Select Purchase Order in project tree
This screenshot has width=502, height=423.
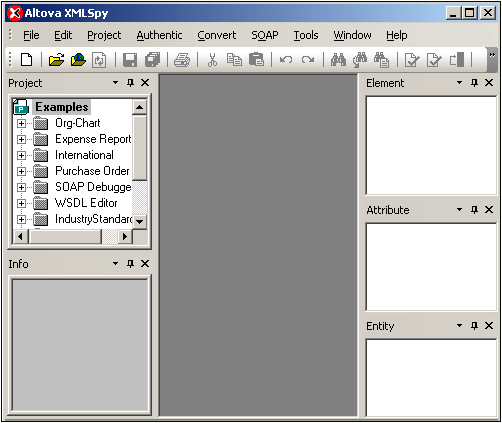(92, 171)
